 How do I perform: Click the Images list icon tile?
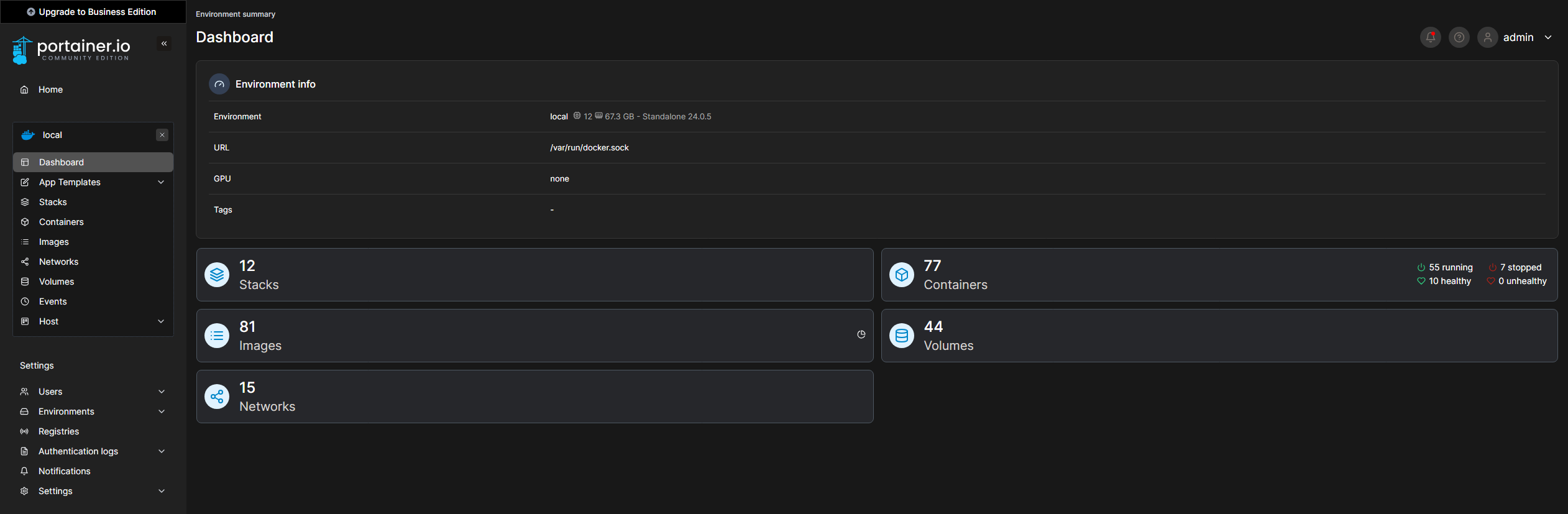coord(217,336)
